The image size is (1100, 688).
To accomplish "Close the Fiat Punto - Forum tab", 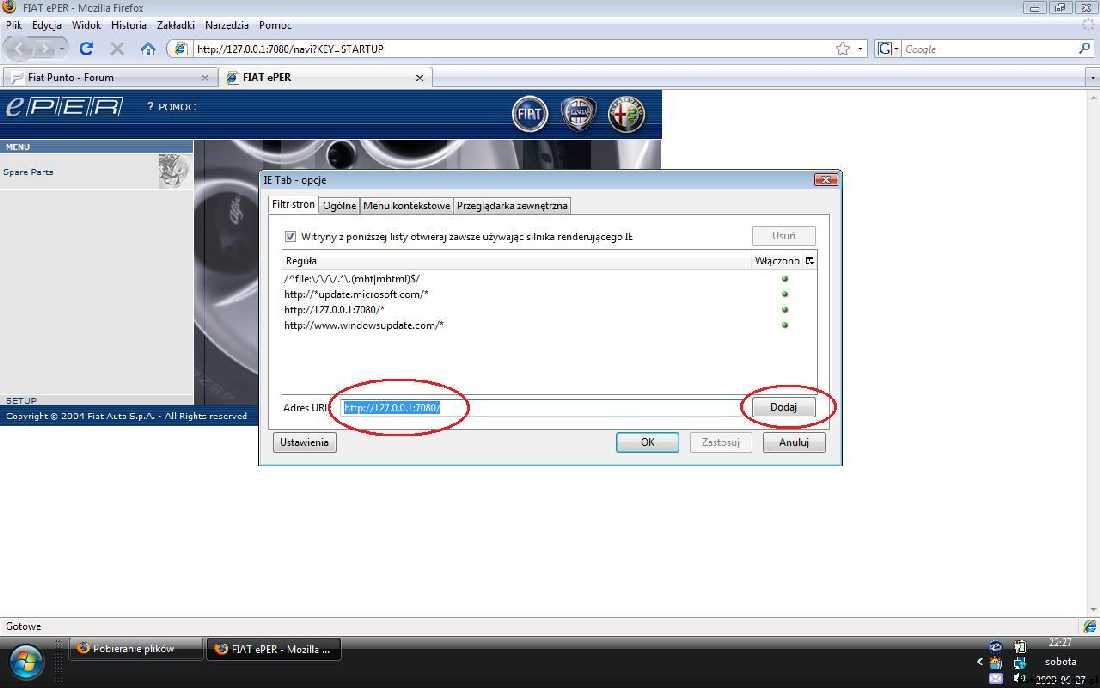I will (205, 78).
